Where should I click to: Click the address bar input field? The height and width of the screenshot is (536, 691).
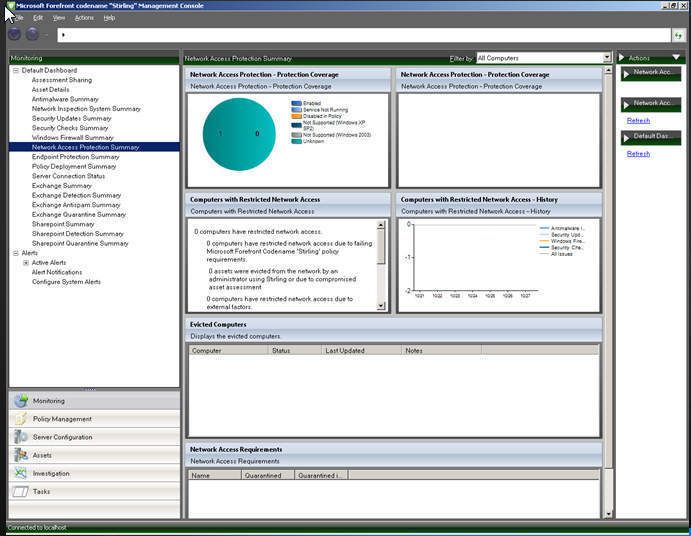click(x=364, y=35)
